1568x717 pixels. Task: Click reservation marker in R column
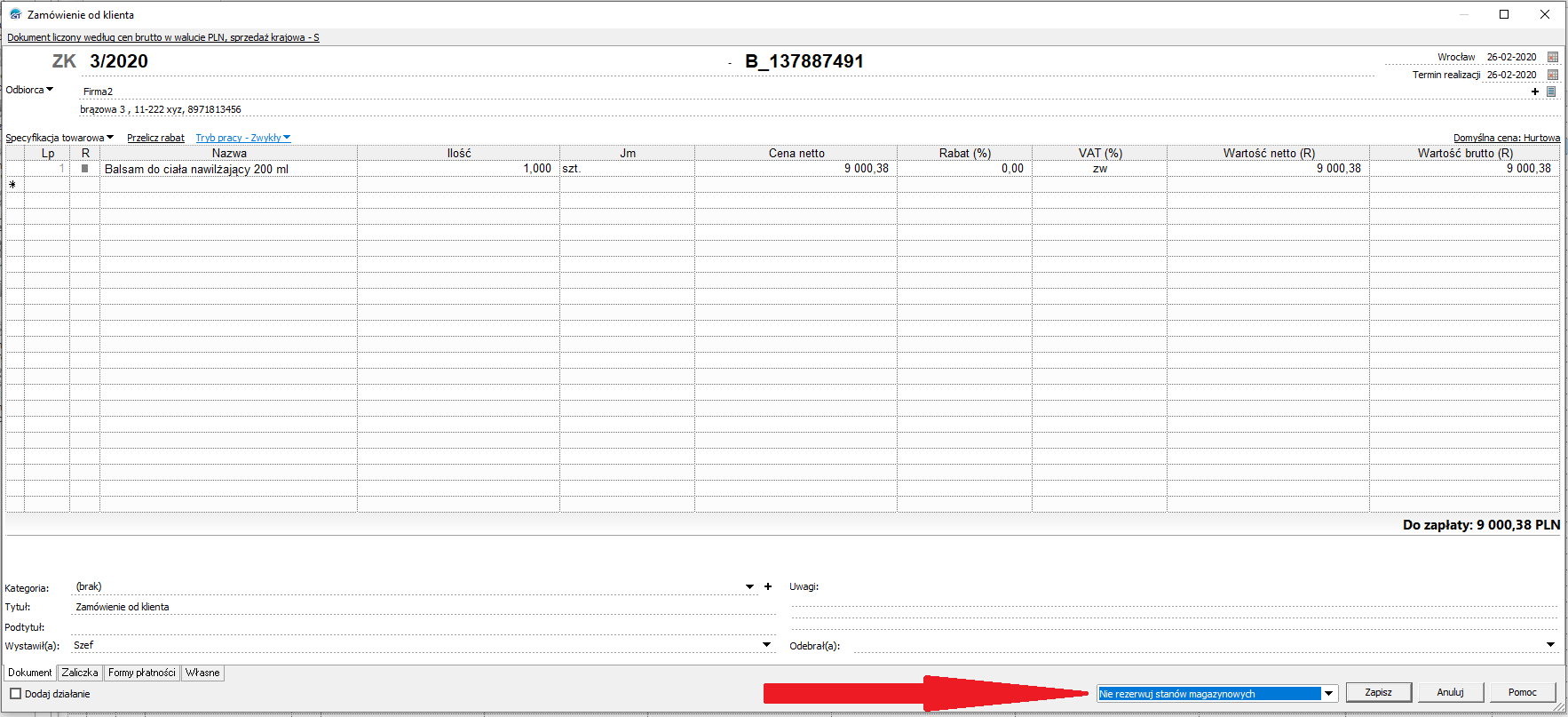[85, 168]
